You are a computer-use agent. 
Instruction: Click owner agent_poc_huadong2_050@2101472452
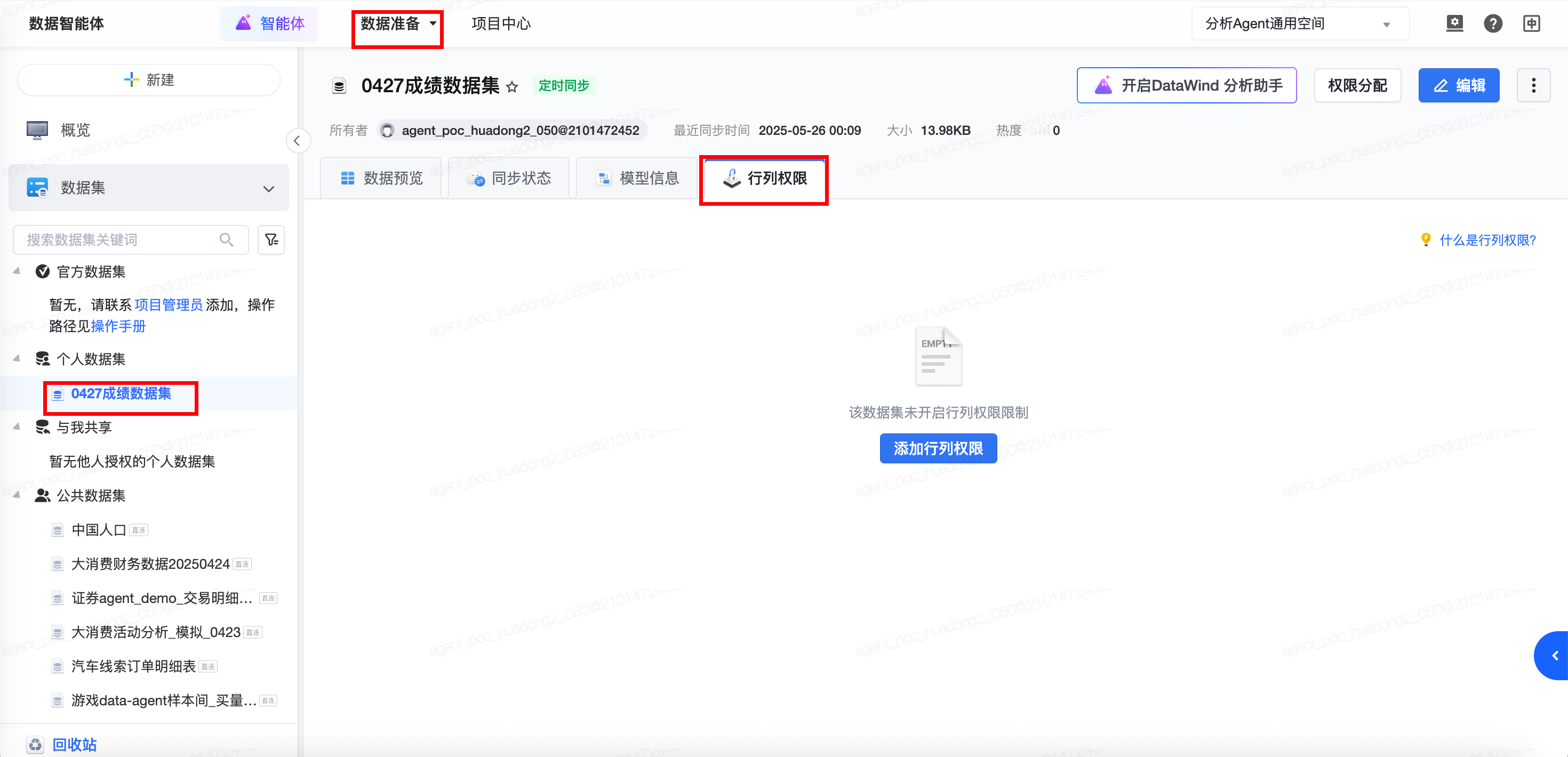pyautogui.click(x=512, y=130)
